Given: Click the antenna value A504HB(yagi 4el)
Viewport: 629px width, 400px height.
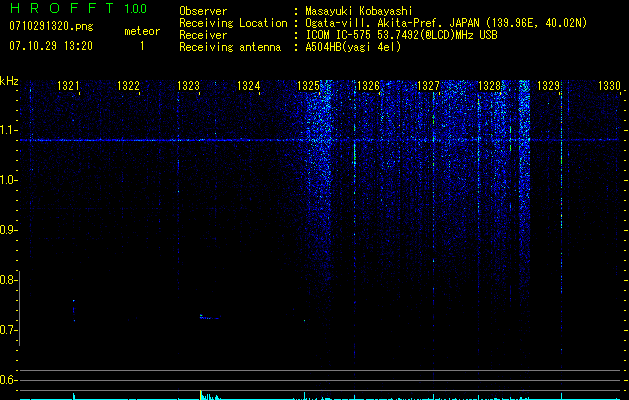Looking at the screenshot, I should [x=353, y=47].
